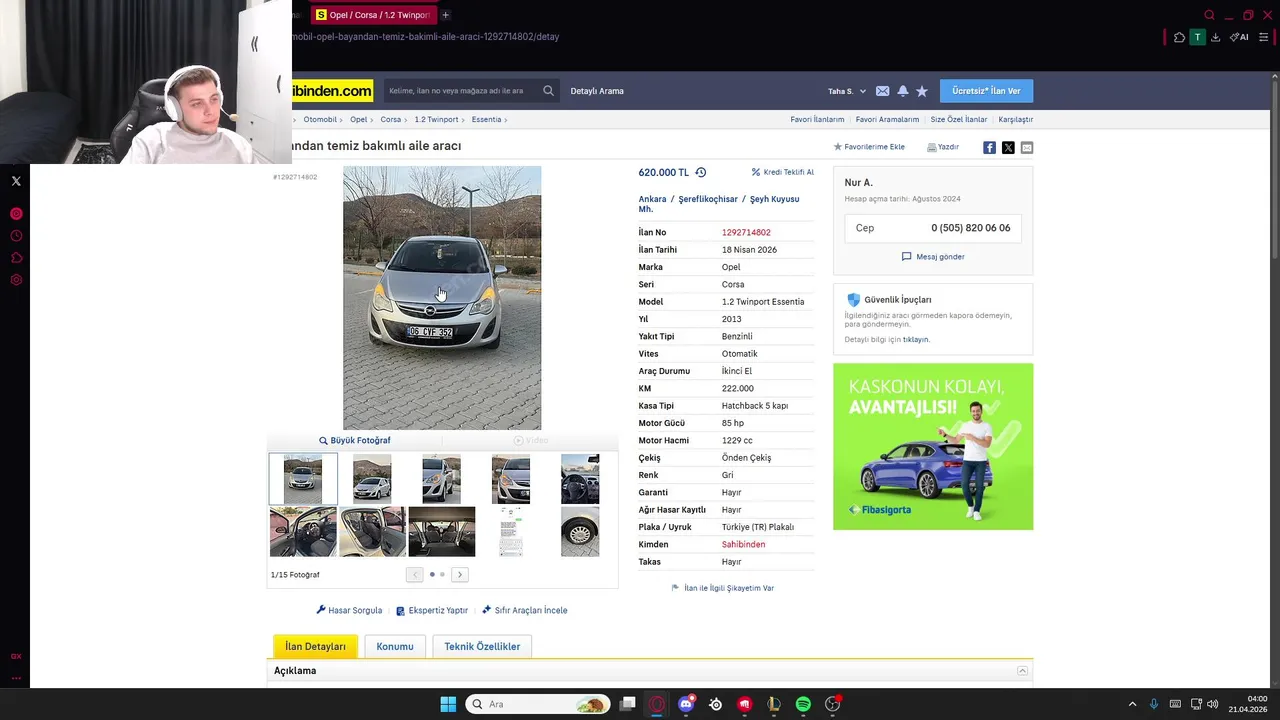The image size is (1280, 720).
Task: Open Discord from the taskbar
Action: [x=686, y=704]
